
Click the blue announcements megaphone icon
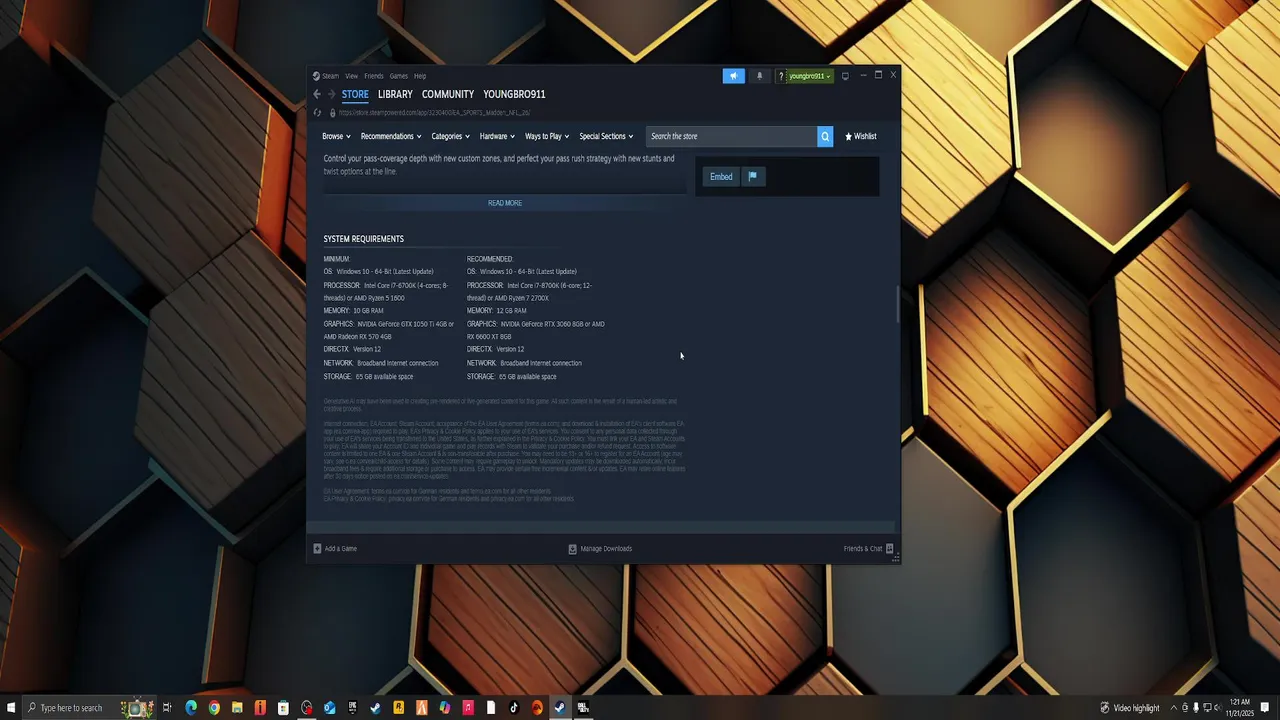(x=733, y=76)
